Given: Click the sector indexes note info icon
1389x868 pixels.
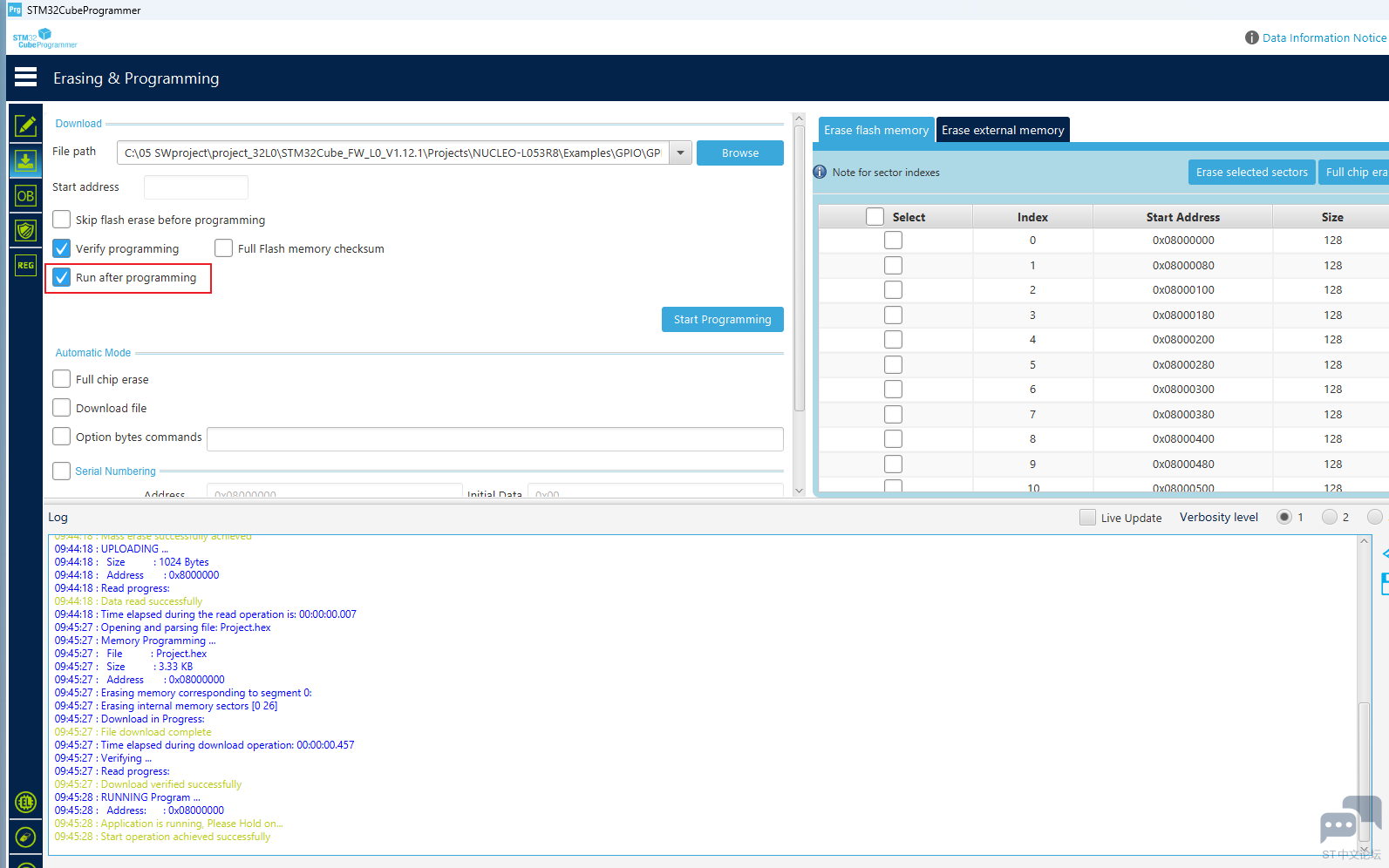Looking at the screenshot, I should [820, 172].
